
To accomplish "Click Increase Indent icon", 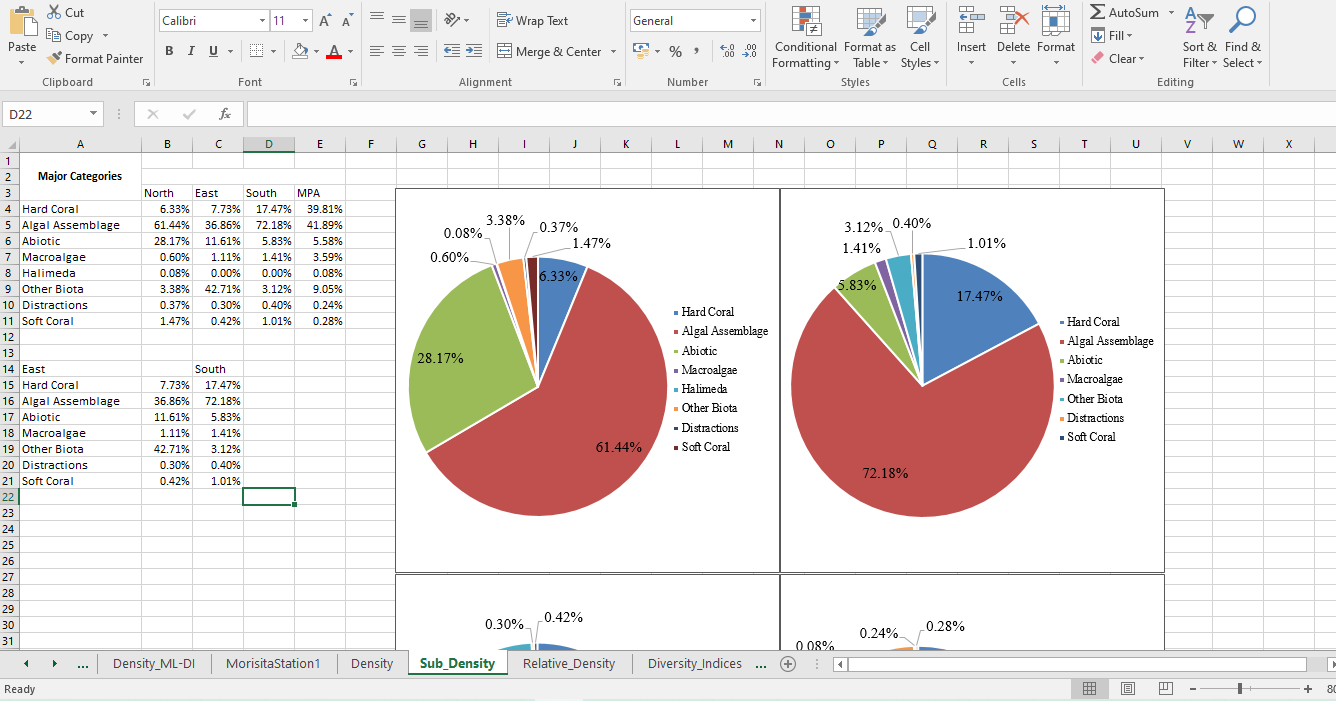I will click(x=473, y=51).
